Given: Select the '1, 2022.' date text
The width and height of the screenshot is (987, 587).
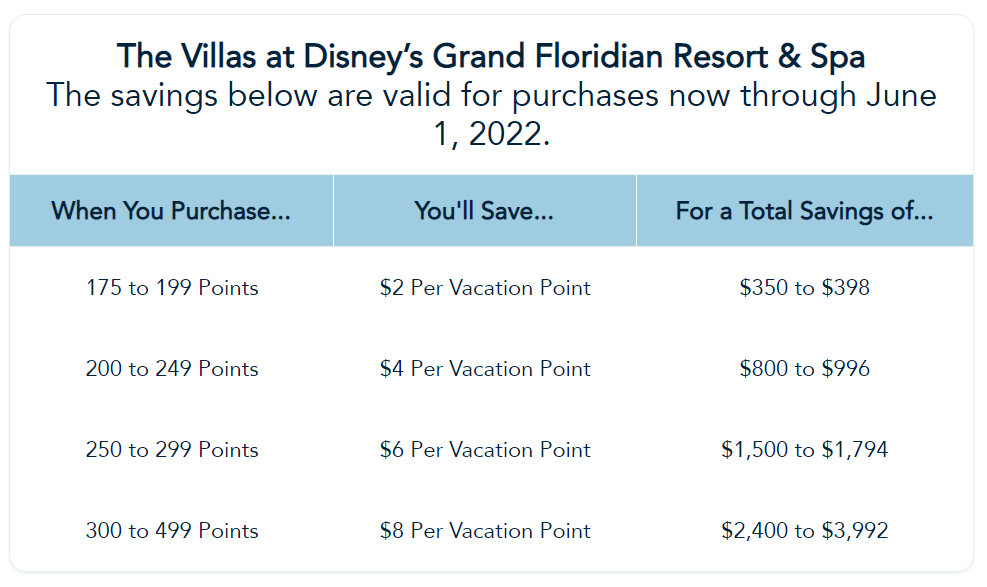Looking at the screenshot, I should (x=491, y=135).
